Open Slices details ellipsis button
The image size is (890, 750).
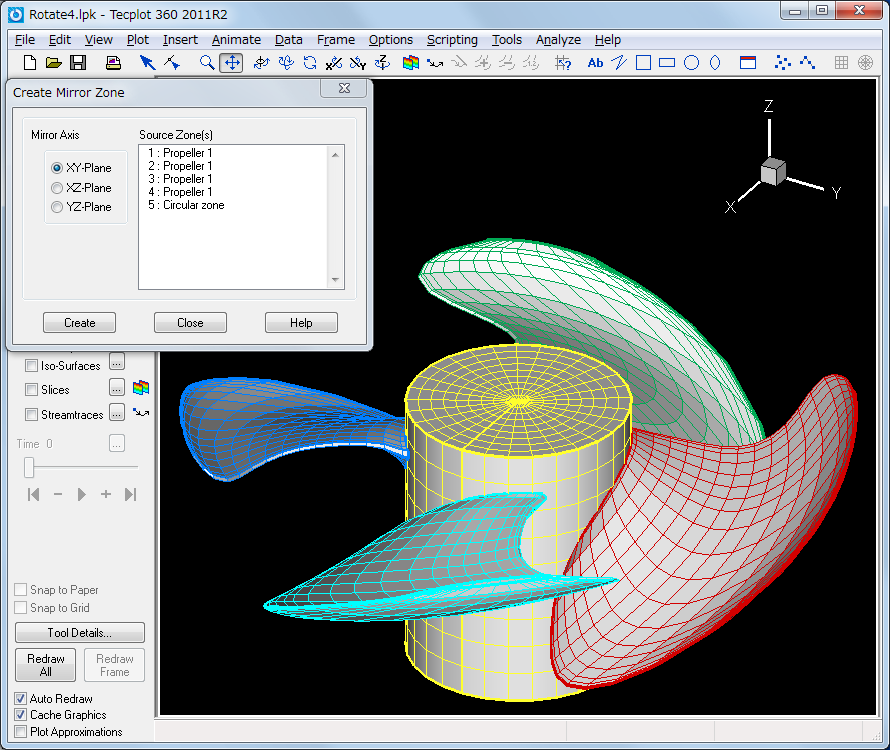(x=117, y=388)
